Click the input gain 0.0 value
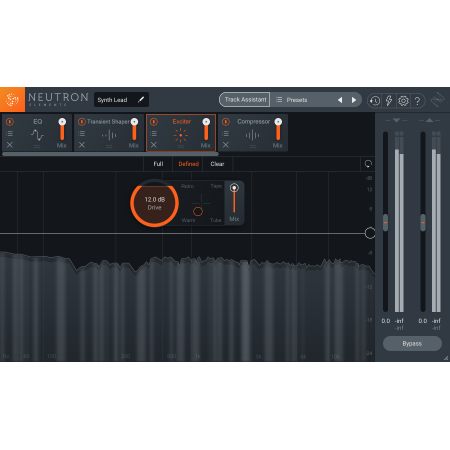 pyautogui.click(x=386, y=321)
